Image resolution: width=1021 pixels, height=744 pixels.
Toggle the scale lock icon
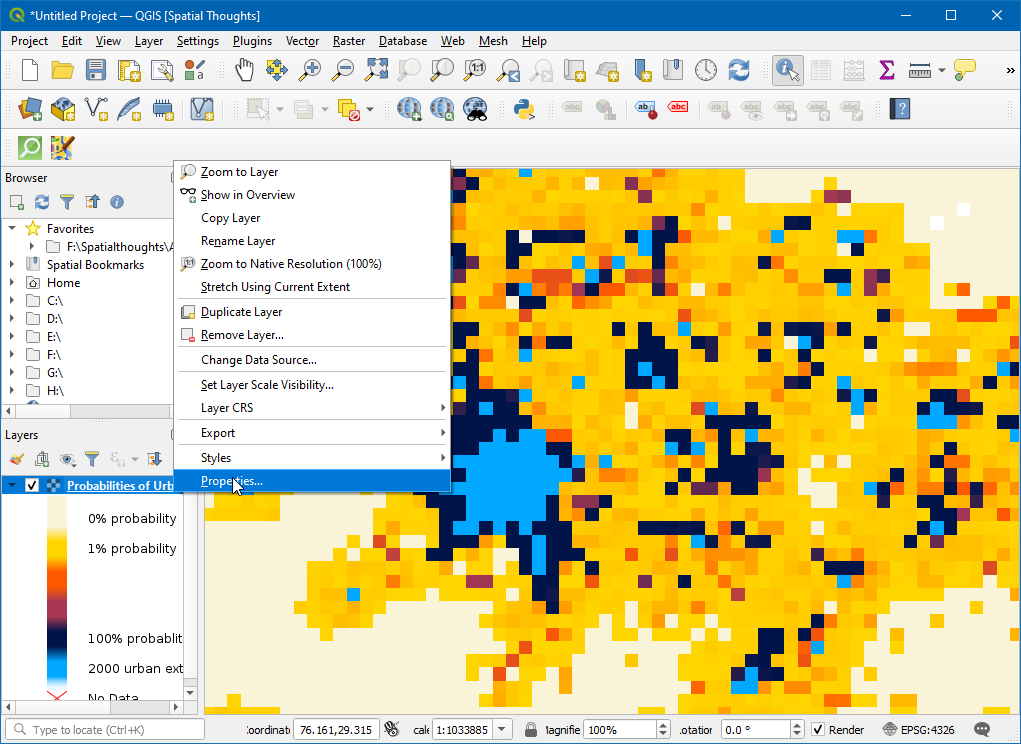point(532,730)
